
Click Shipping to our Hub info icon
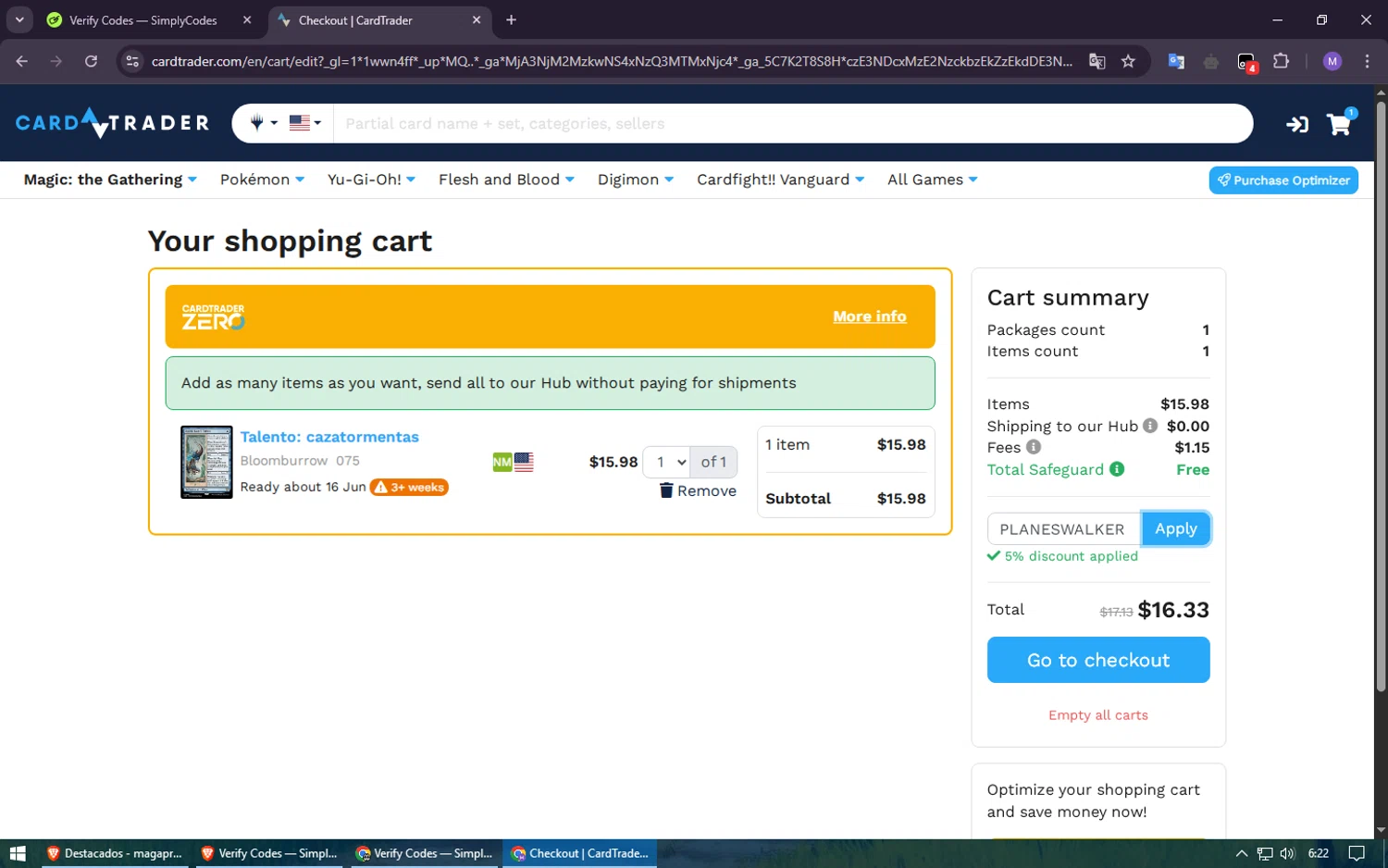(x=1150, y=426)
